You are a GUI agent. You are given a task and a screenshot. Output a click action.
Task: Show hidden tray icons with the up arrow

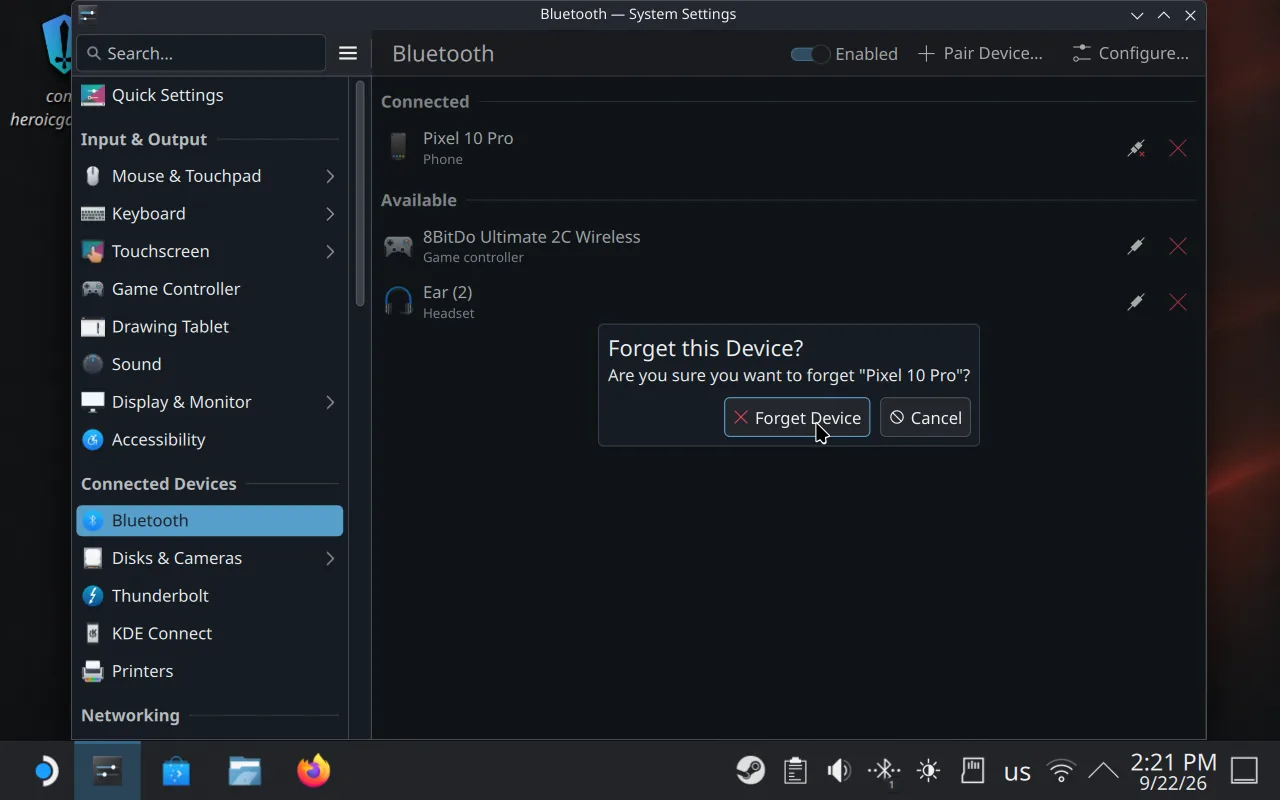click(1103, 770)
